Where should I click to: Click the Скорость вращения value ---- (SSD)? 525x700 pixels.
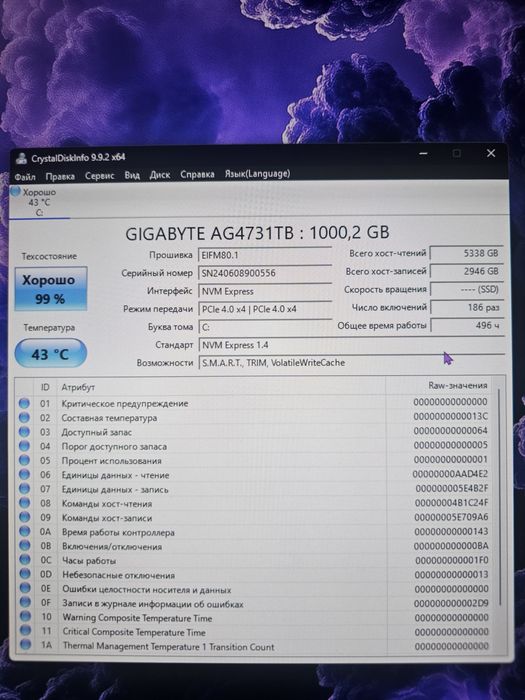click(x=467, y=289)
